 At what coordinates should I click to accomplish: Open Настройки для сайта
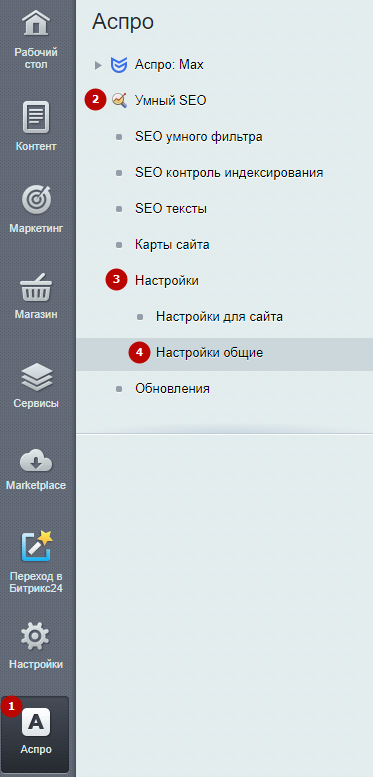click(x=219, y=317)
